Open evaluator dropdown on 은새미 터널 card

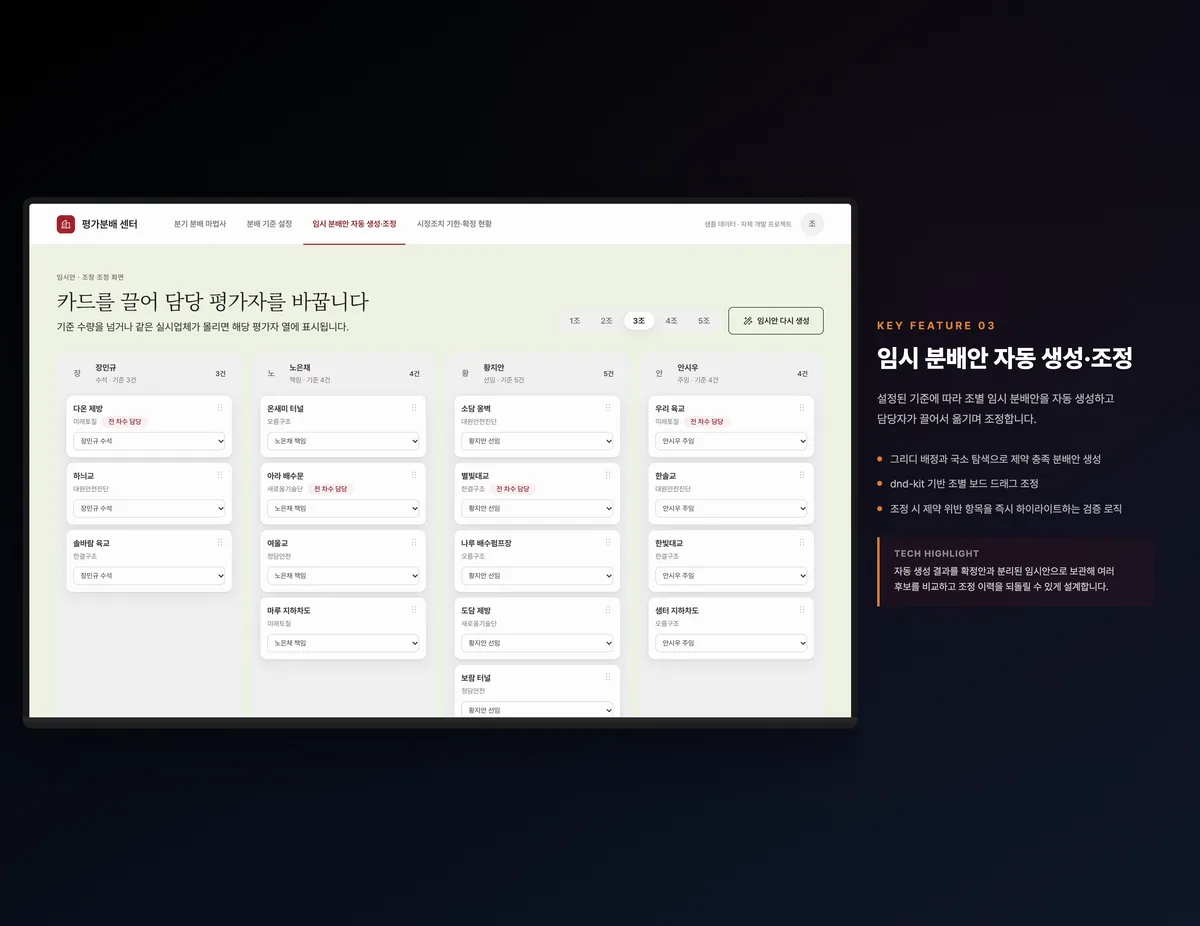343,441
